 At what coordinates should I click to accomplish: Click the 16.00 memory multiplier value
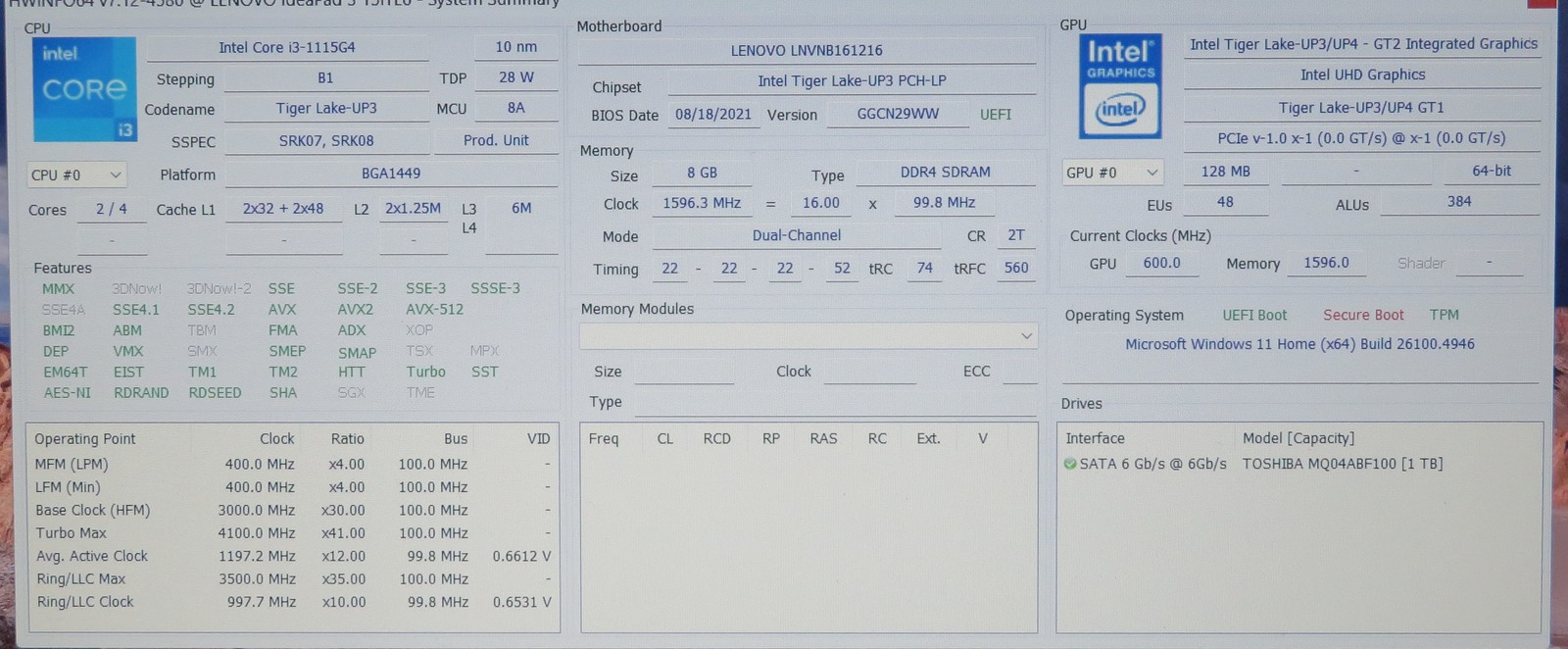(821, 204)
